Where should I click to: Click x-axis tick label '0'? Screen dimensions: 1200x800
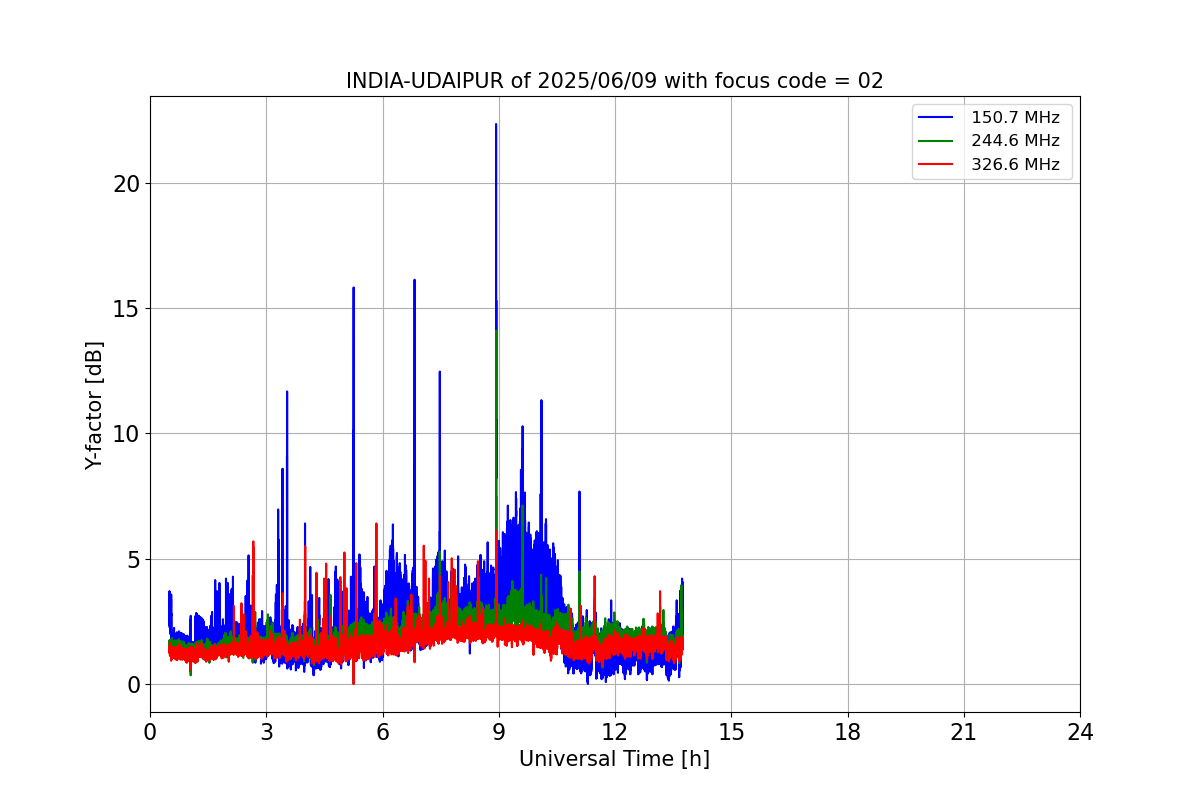[x=150, y=732]
